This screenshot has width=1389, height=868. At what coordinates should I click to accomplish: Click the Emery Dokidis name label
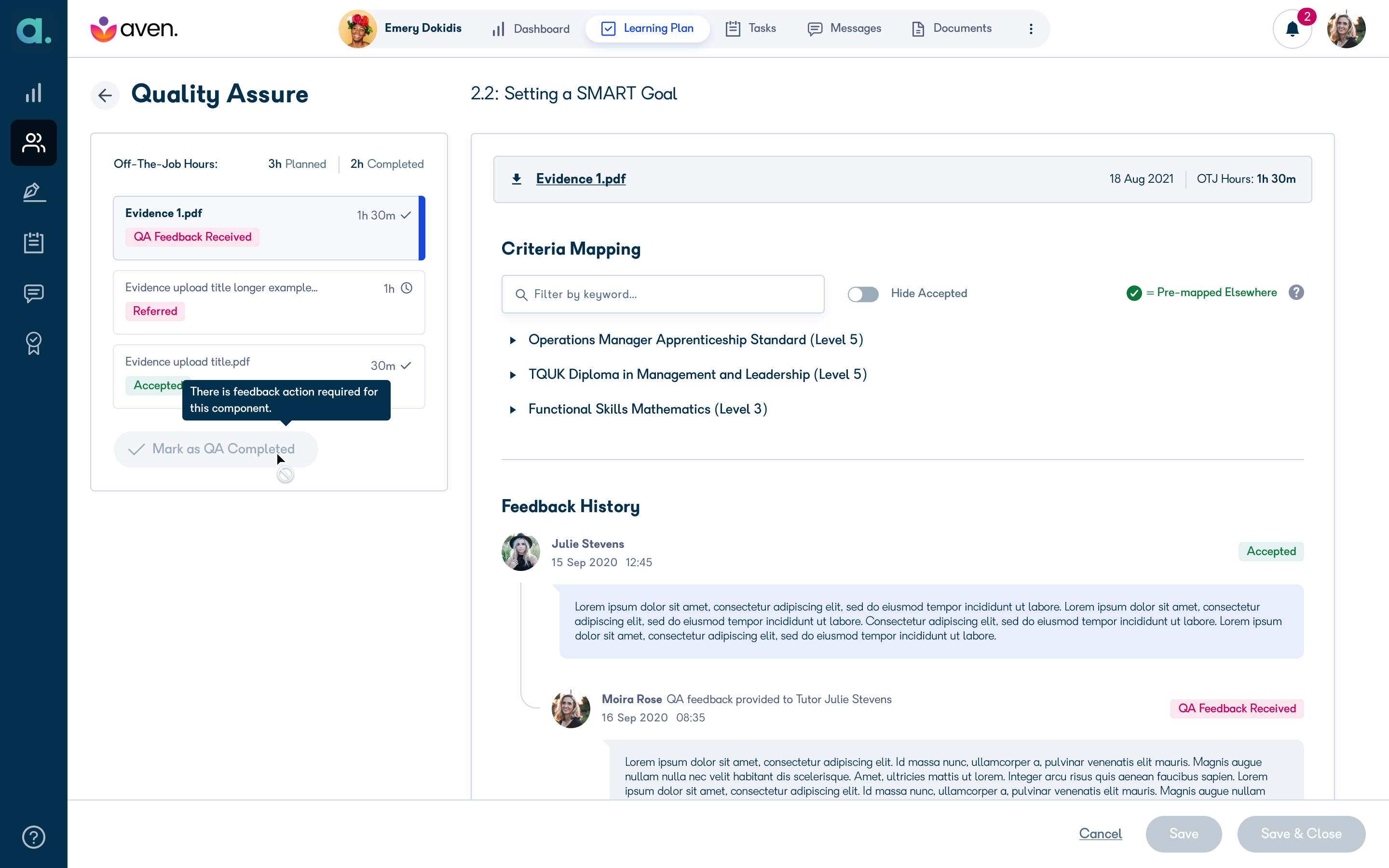coord(423,28)
